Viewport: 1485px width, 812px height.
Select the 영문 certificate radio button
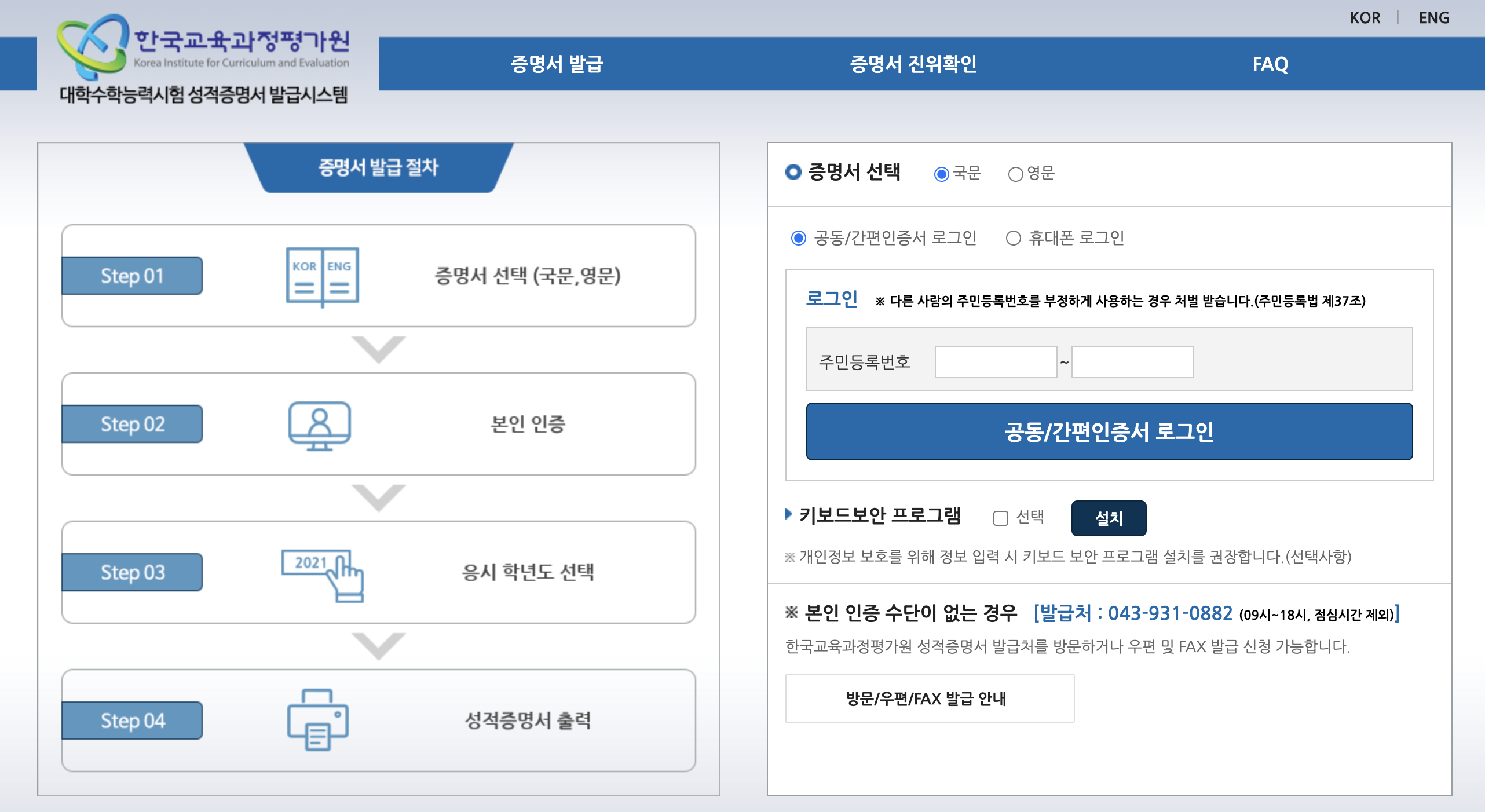tap(1015, 174)
